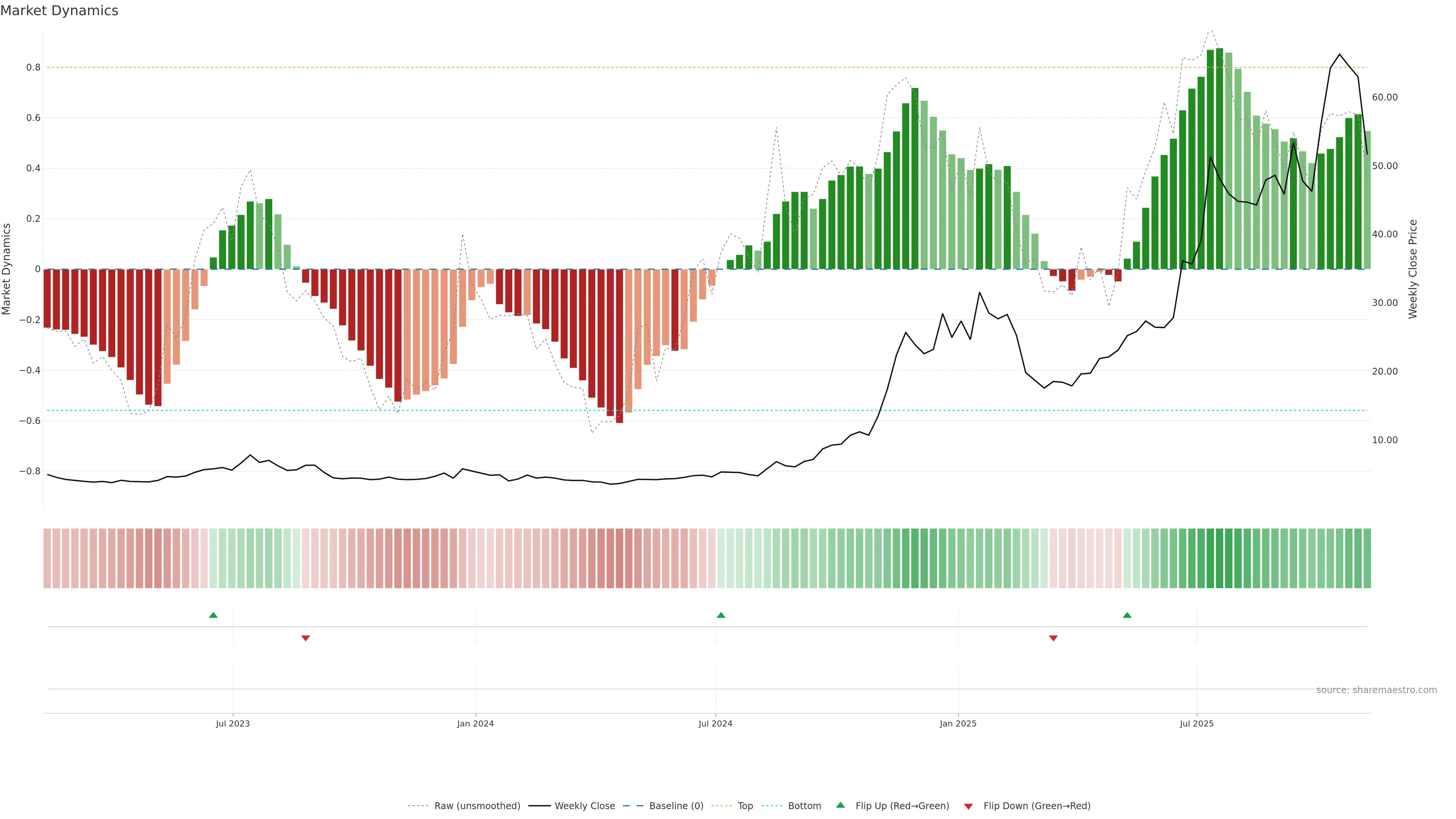Click red flip-down marker after Jan 2025
The image size is (1456, 819).
(x=1053, y=638)
